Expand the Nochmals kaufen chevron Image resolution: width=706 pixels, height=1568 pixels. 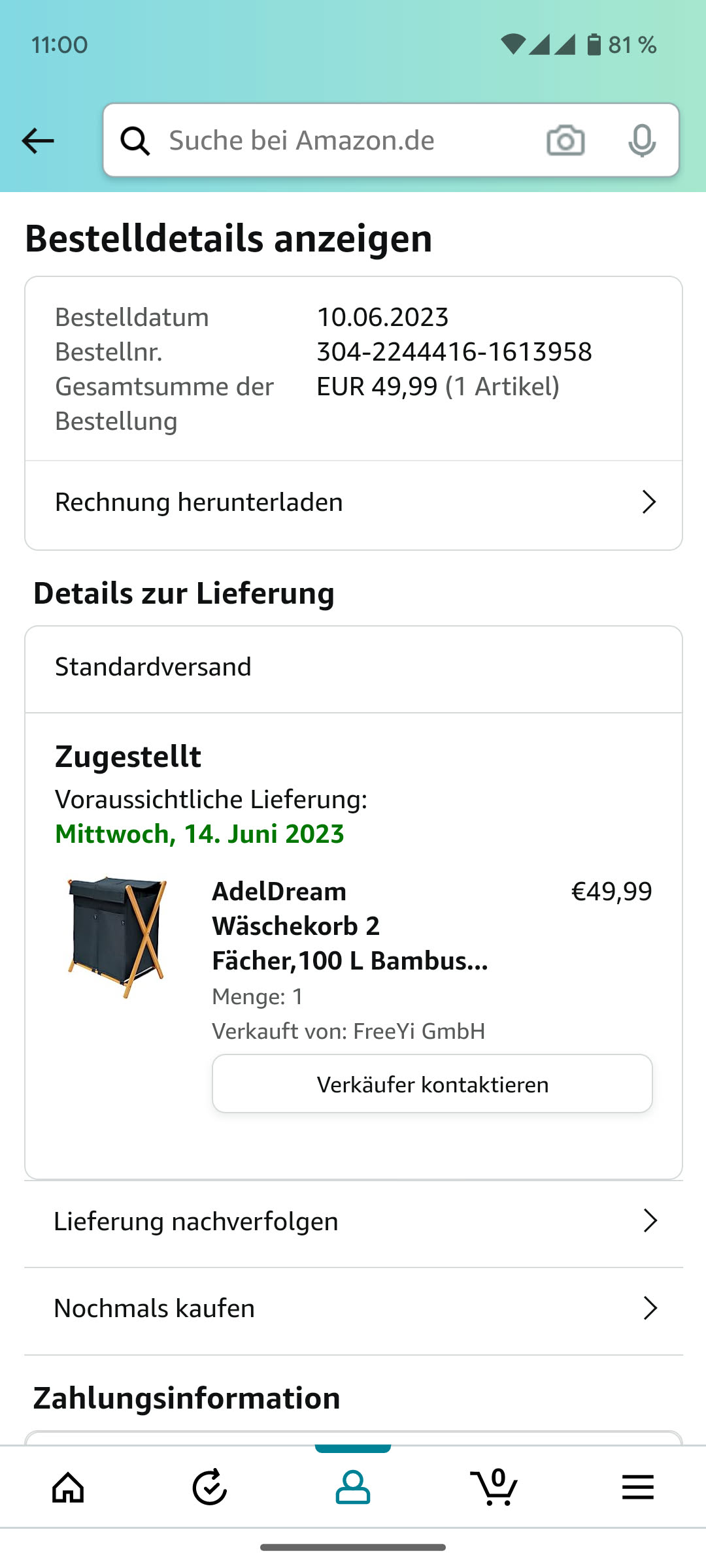(x=650, y=1308)
